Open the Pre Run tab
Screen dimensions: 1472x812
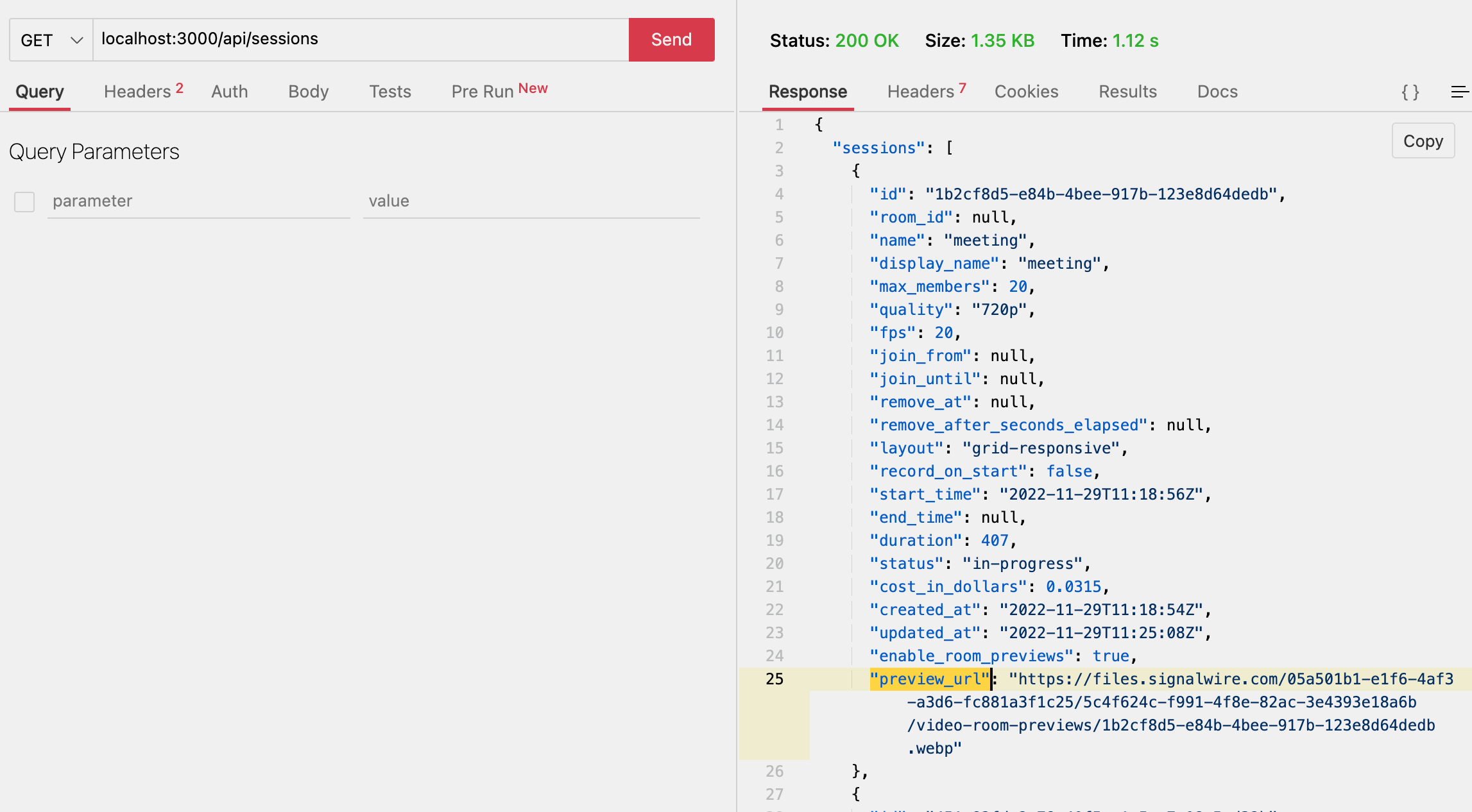(x=481, y=91)
